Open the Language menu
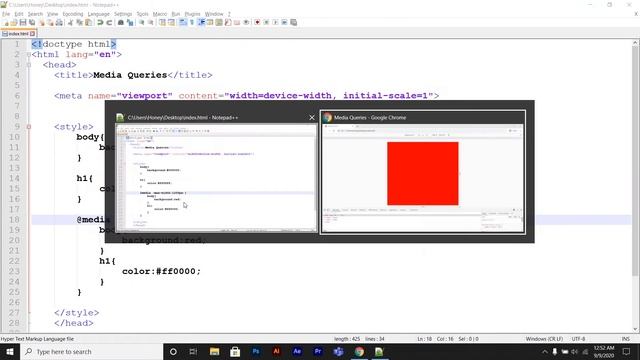 click(99, 14)
